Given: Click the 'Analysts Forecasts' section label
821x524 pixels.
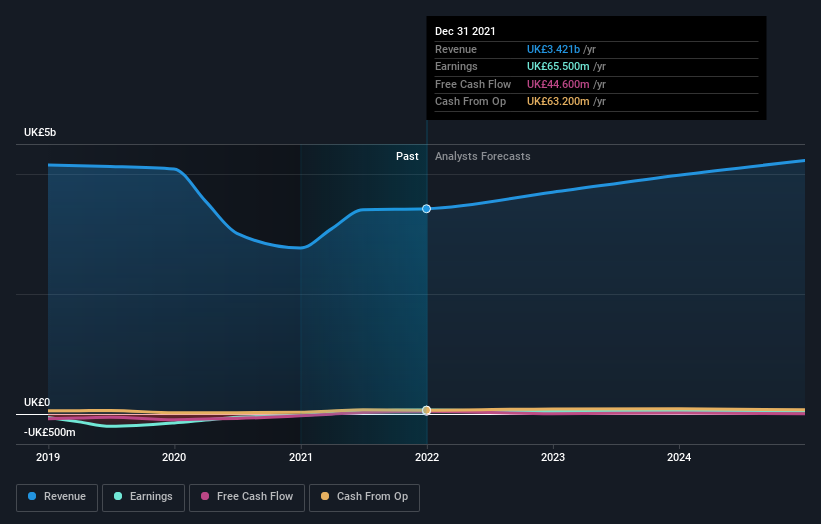Looking at the screenshot, I should [483, 157].
